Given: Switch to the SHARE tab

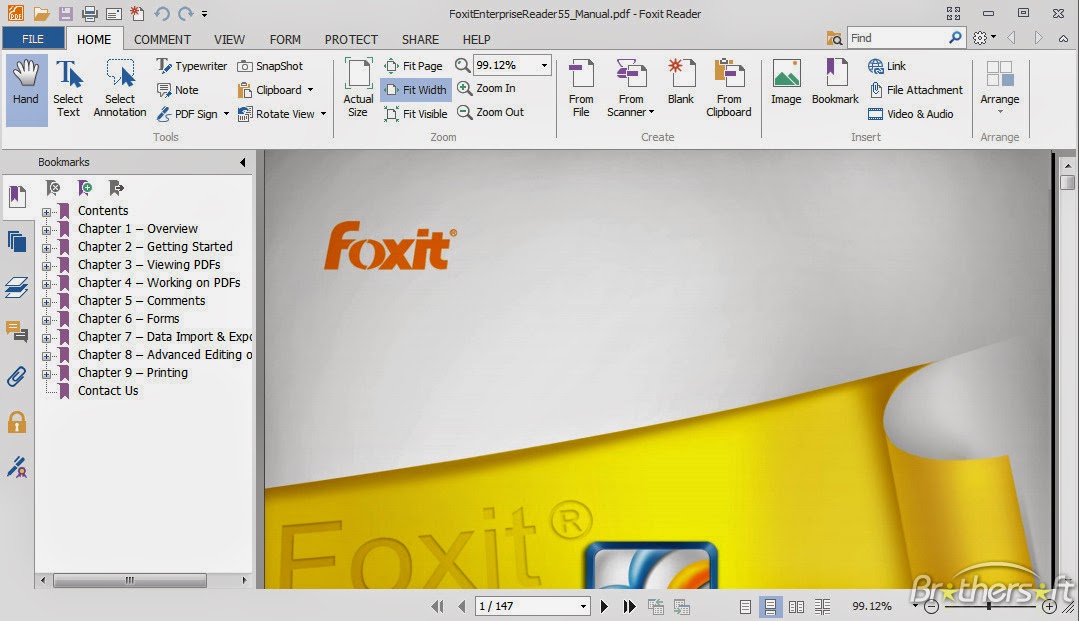Looking at the screenshot, I should [x=420, y=40].
